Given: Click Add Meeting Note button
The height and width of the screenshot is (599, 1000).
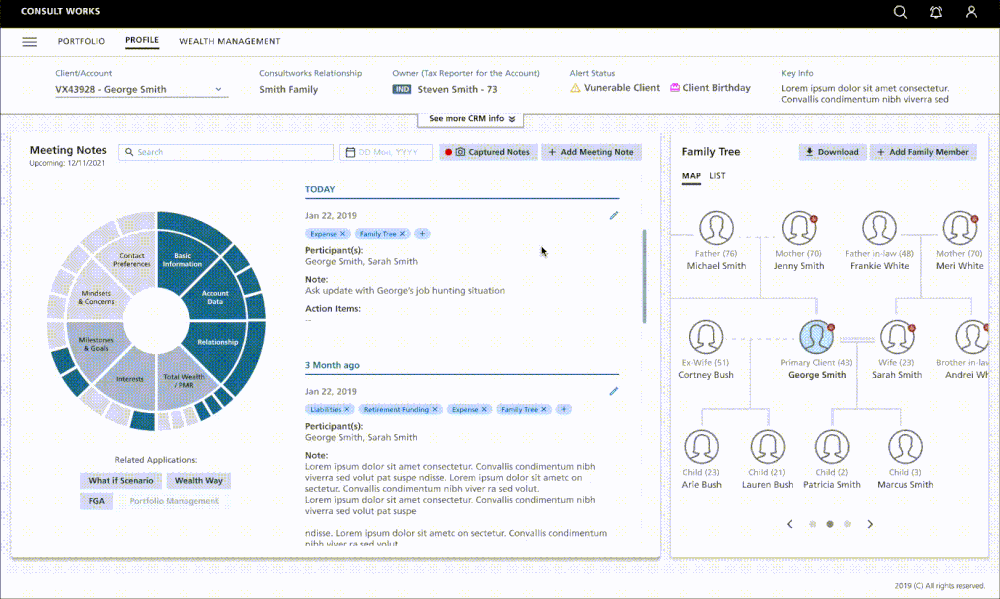Looking at the screenshot, I should click(591, 152).
